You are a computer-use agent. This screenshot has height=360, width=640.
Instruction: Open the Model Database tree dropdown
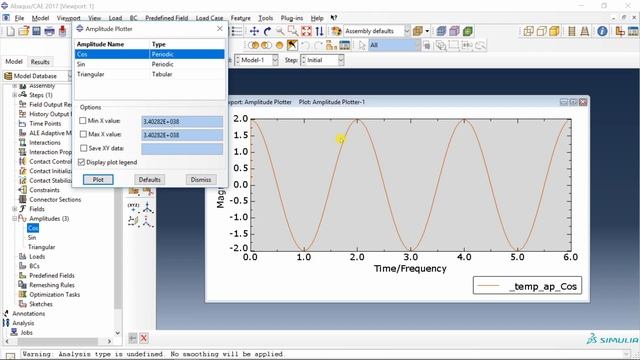pos(69,76)
